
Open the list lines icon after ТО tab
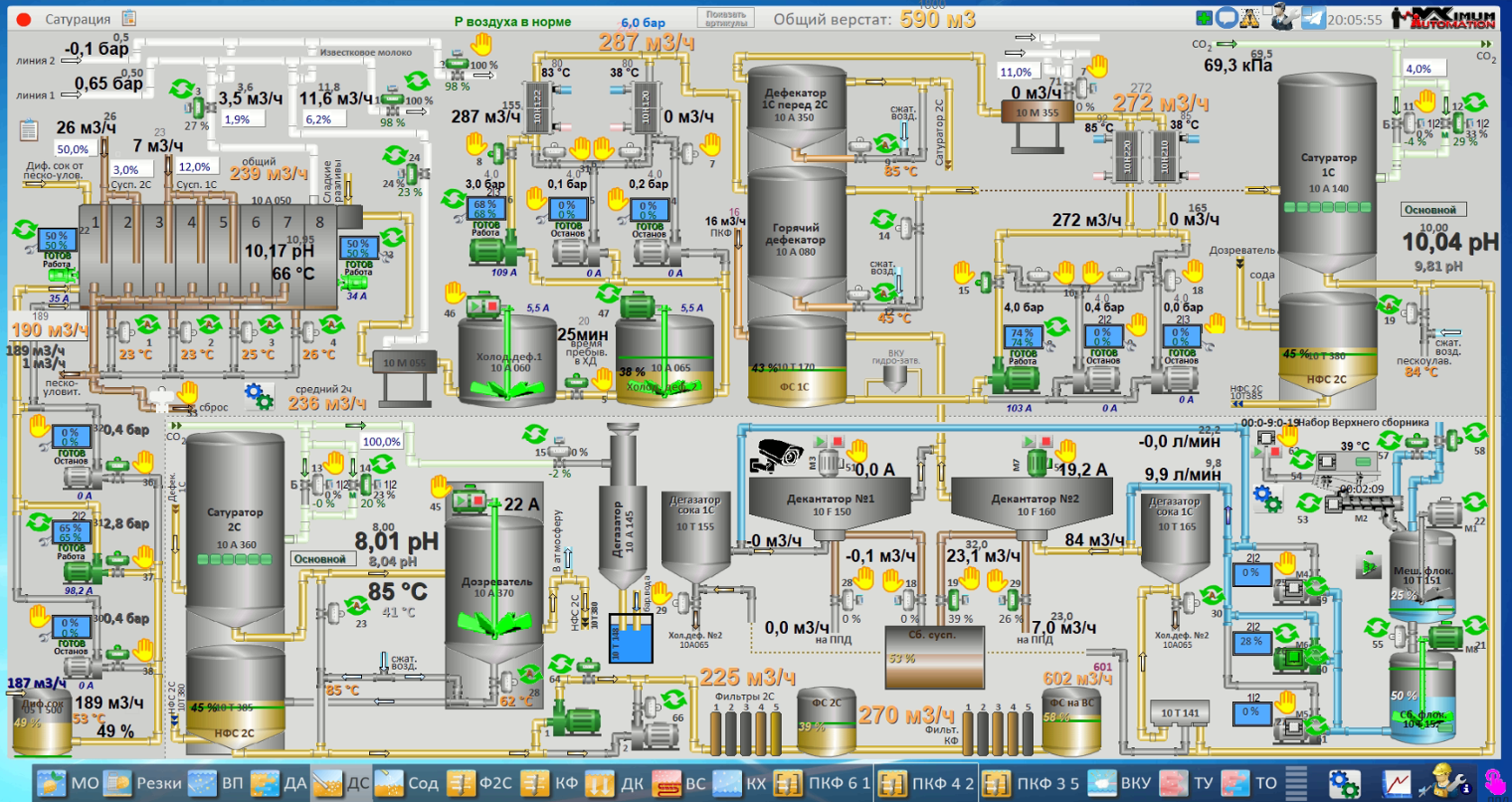pos(1296,783)
